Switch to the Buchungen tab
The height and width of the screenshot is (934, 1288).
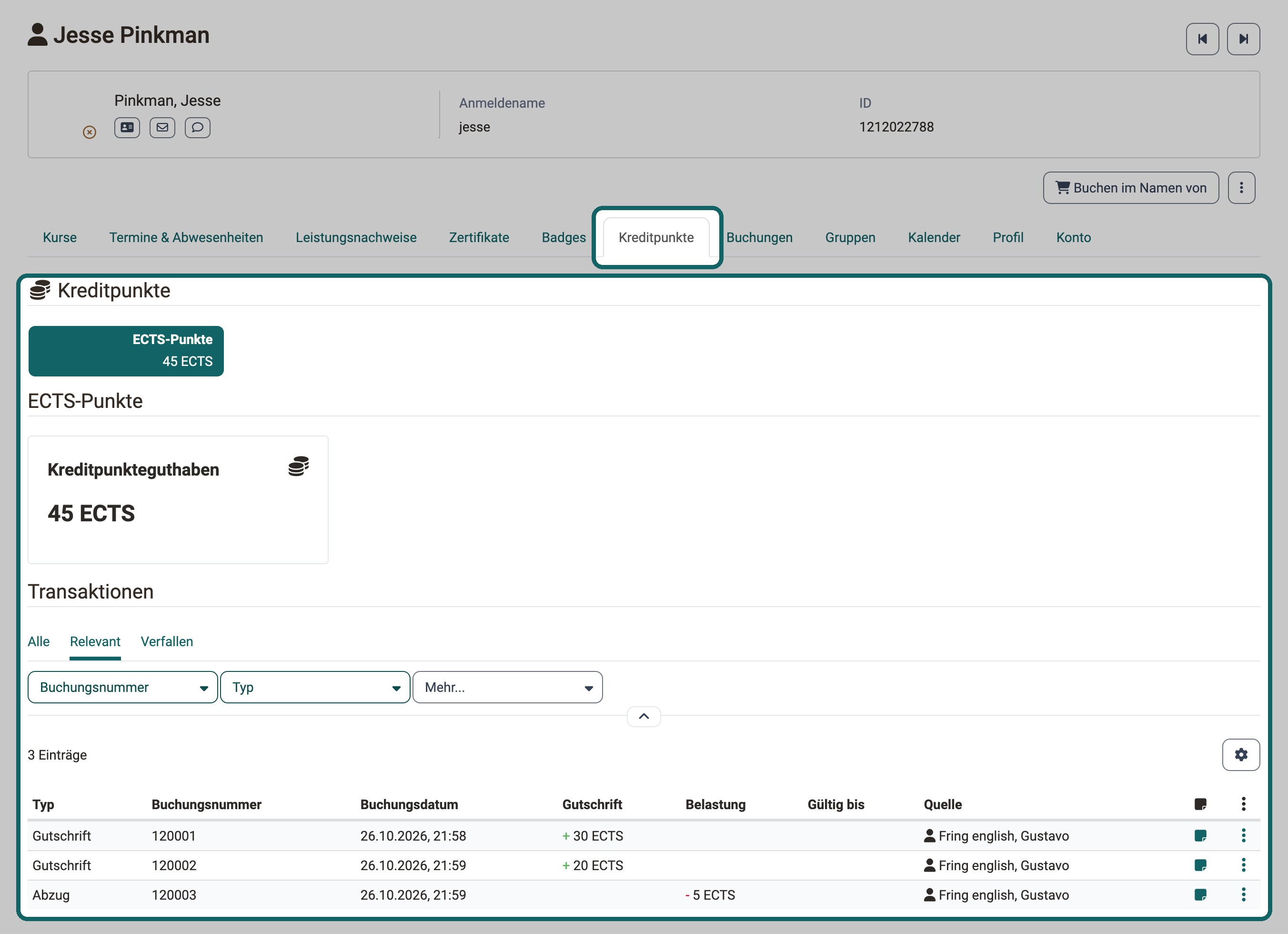(759, 237)
